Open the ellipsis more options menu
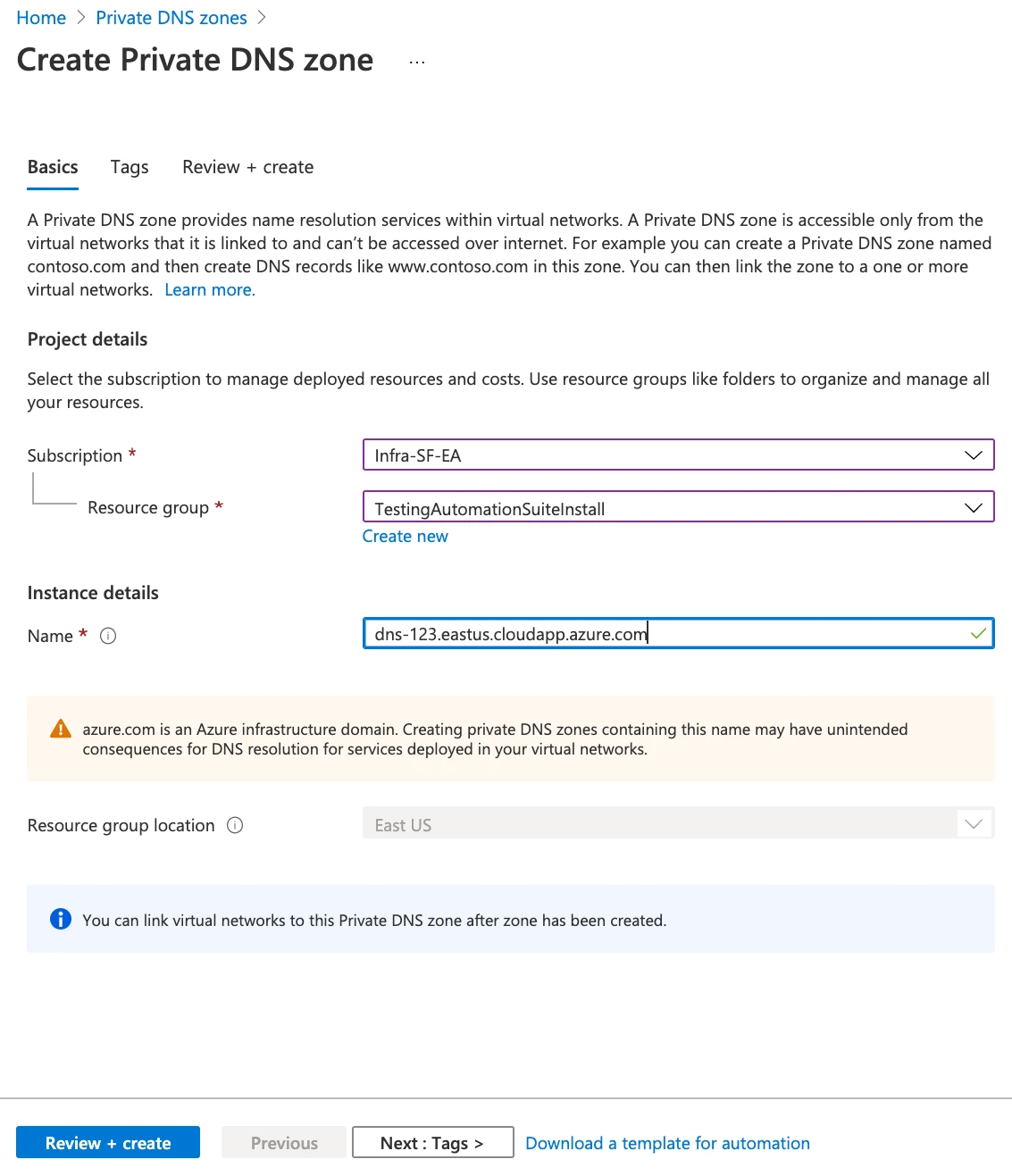Screen dimensions: 1012x1176 [417, 62]
